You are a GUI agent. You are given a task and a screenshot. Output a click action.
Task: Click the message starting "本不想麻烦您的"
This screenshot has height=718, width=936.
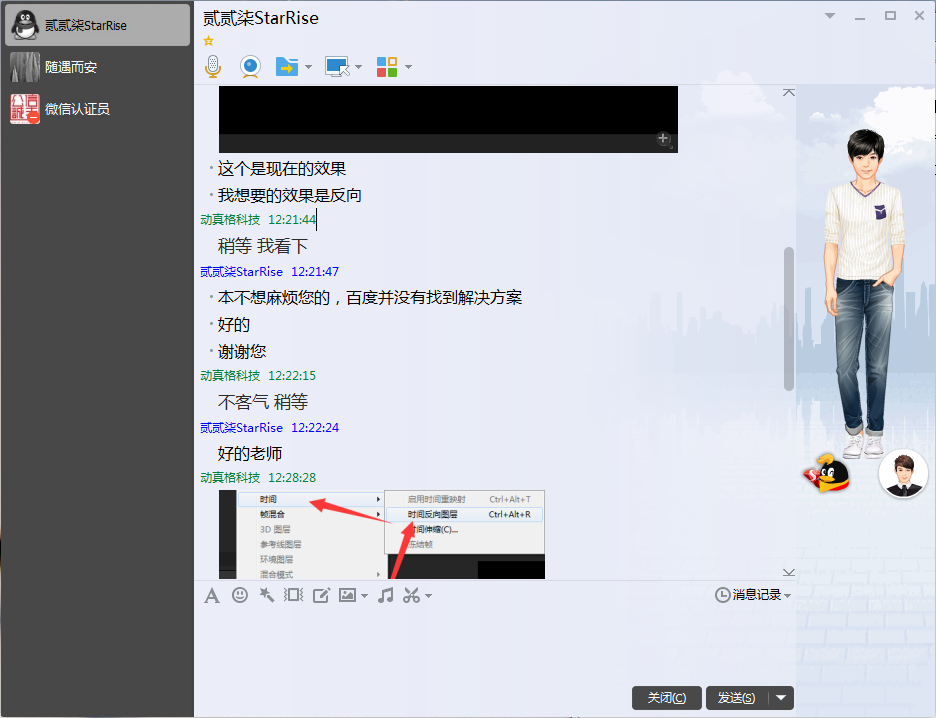370,297
